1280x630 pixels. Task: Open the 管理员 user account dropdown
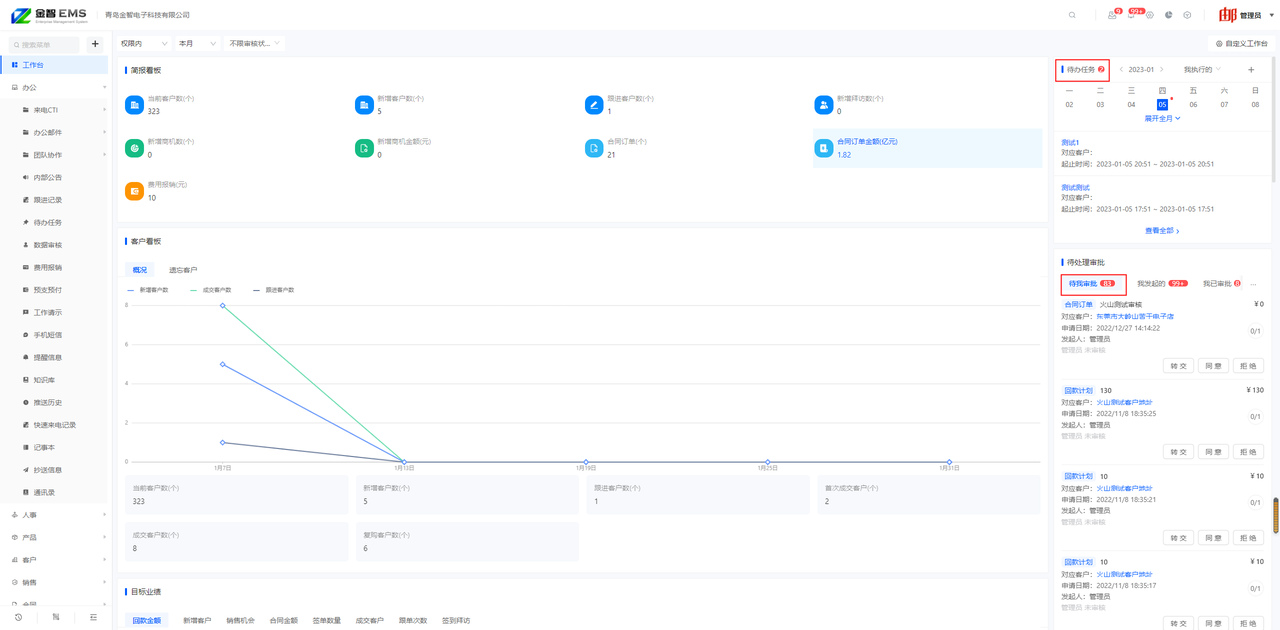[1247, 15]
